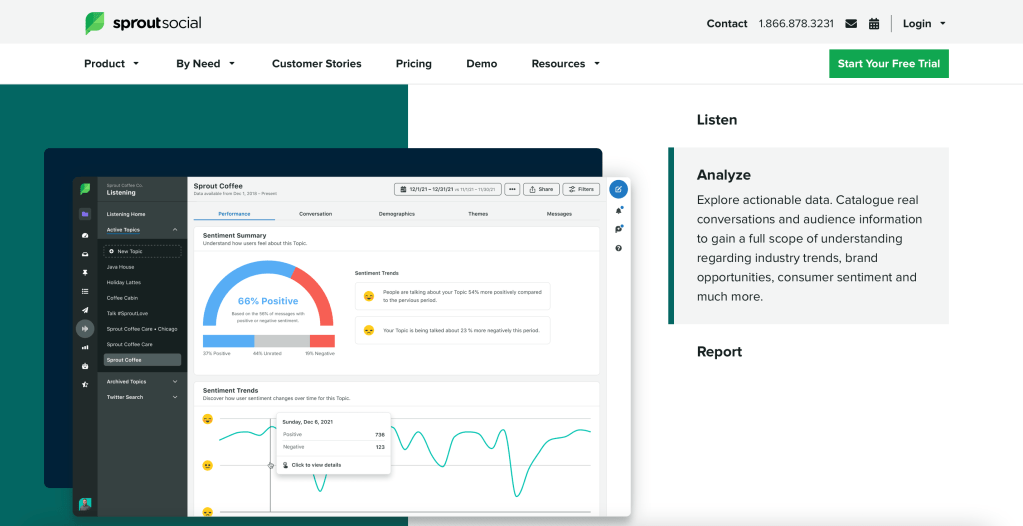Click the Sprout Social leaf logo
This screenshot has height=526, width=1023.
pos(95,23)
